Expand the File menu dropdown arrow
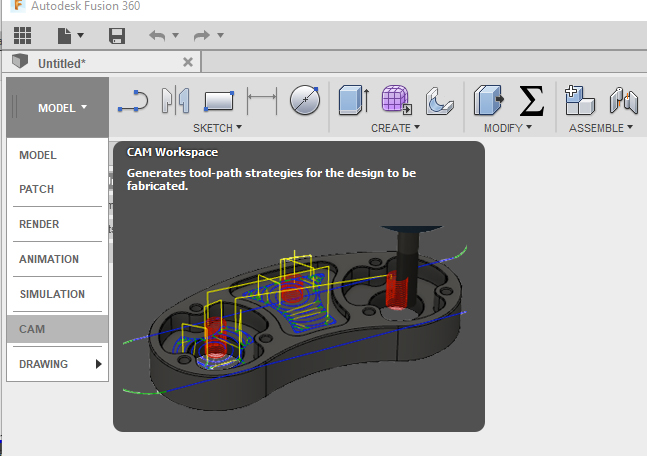Image resolution: width=647 pixels, height=456 pixels. [80, 35]
